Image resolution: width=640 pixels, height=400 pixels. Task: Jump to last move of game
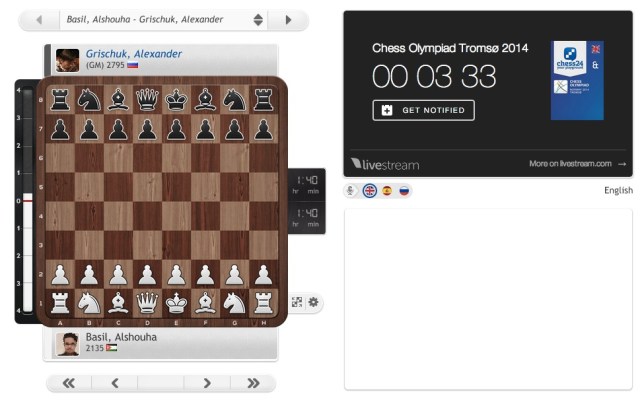coord(253,383)
